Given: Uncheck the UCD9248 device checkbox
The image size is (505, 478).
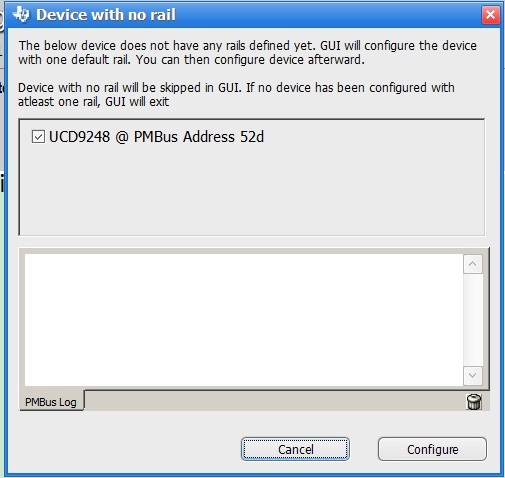Looking at the screenshot, I should click(x=38, y=137).
